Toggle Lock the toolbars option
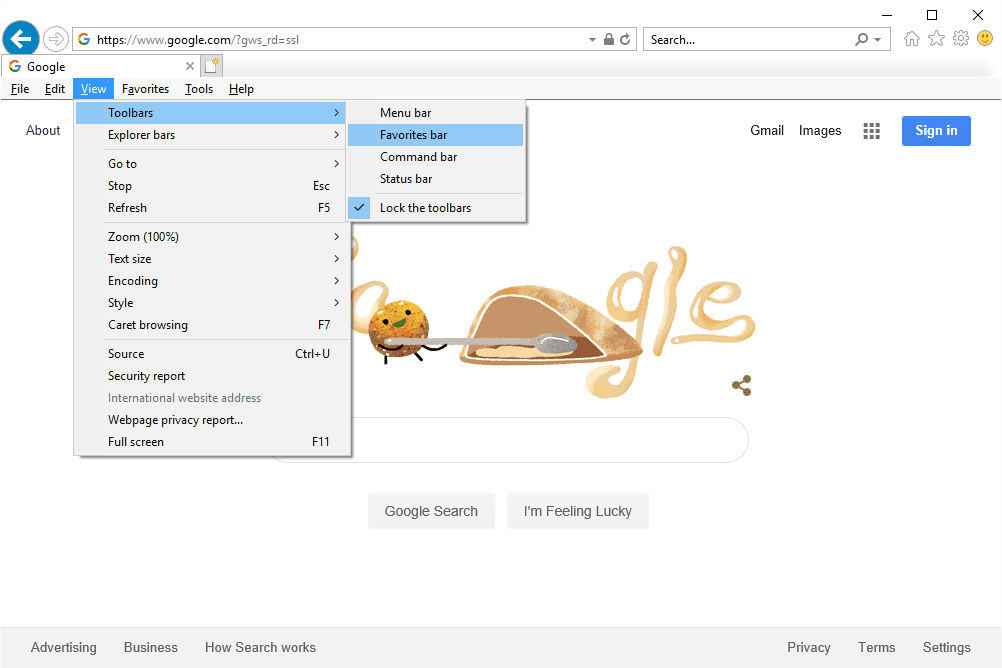The width and height of the screenshot is (1002, 668). click(425, 208)
